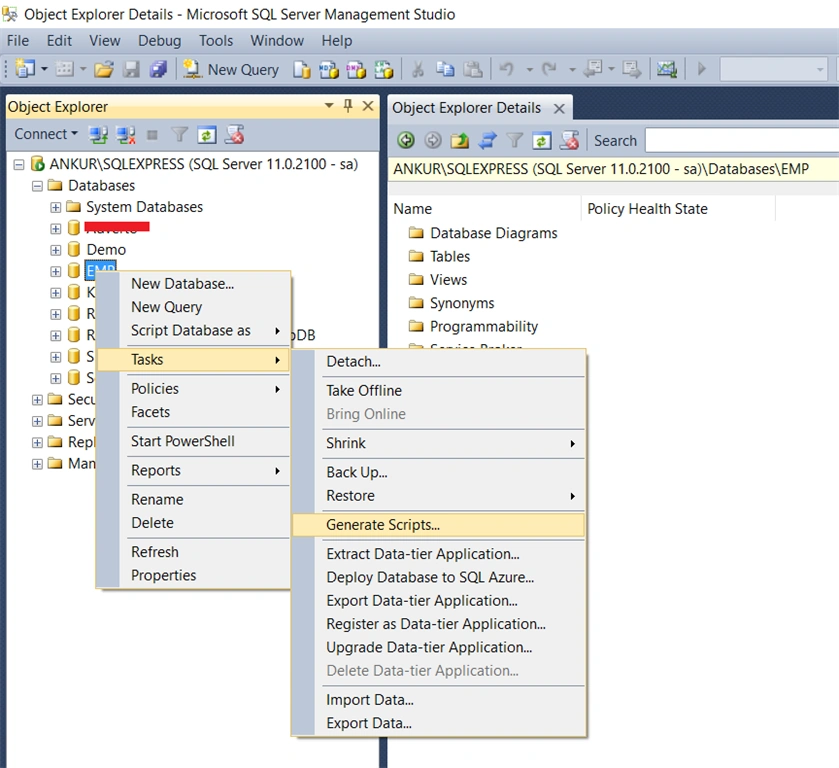
Task: Click the Disconnect icon in Object Explorer
Action: click(126, 135)
